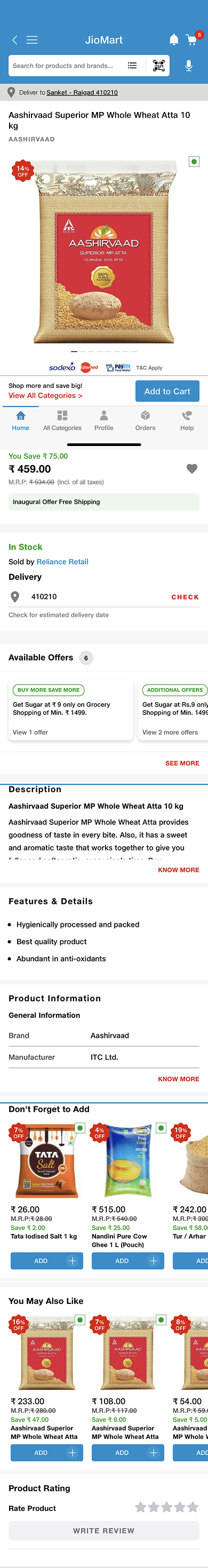Start voice search with the microphone icon

189,66
